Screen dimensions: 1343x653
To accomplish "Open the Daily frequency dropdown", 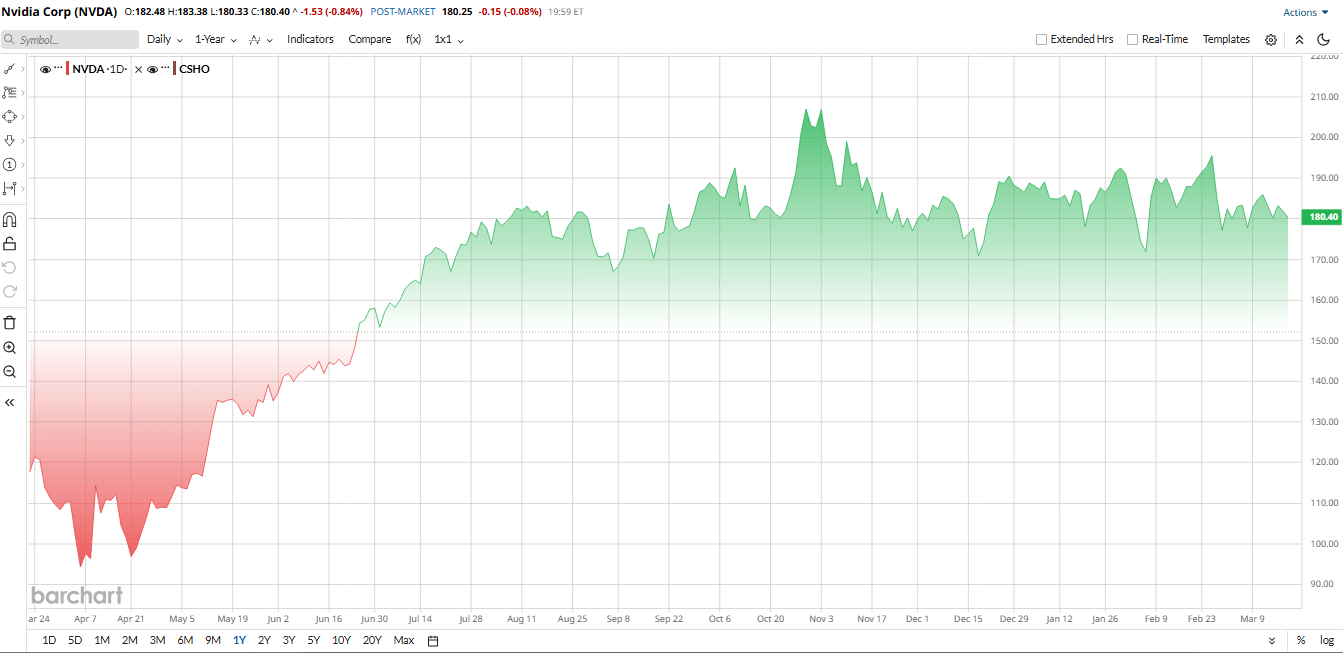I will tap(165, 39).
